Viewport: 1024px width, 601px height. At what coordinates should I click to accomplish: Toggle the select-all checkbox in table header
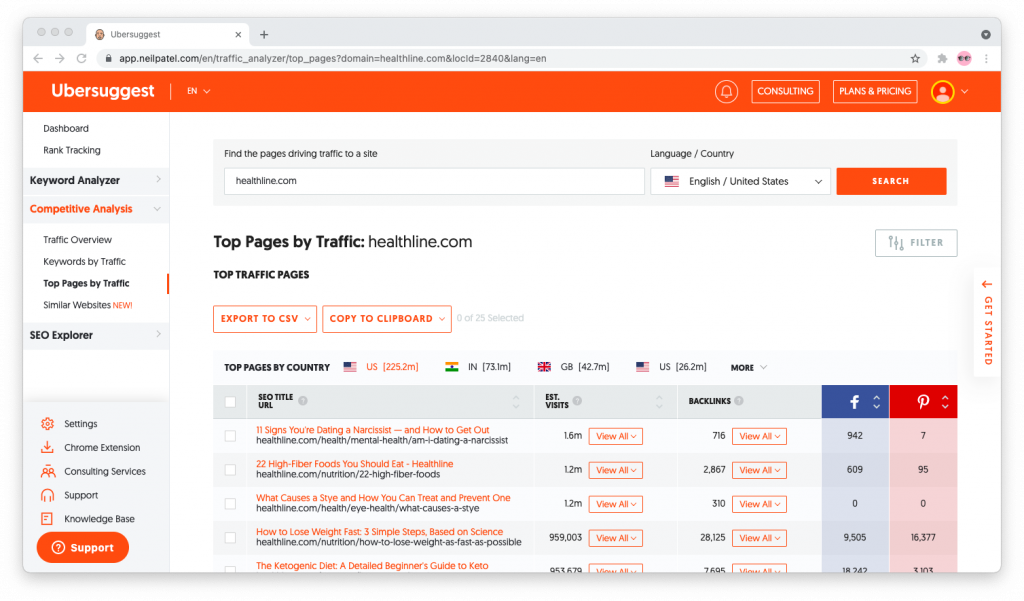tap(231, 402)
